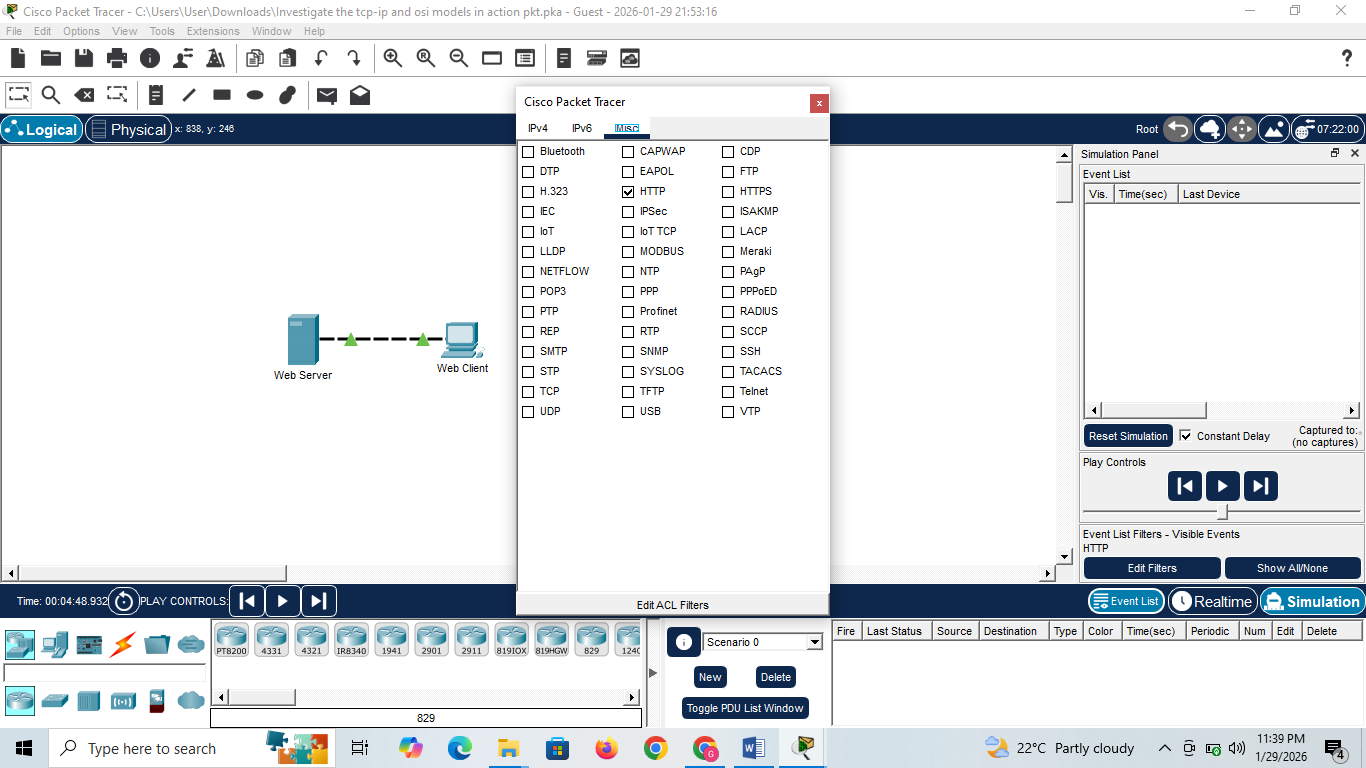Screen dimensions: 1366x768
Task: Switch to the IPv4 filter tab
Action: [538, 128]
